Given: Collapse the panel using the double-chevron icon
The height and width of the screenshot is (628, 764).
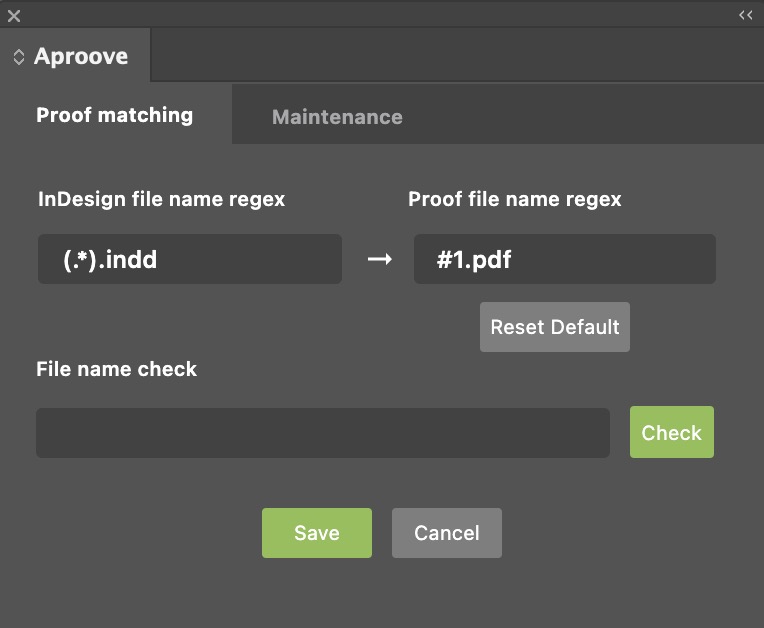Looking at the screenshot, I should point(745,15).
